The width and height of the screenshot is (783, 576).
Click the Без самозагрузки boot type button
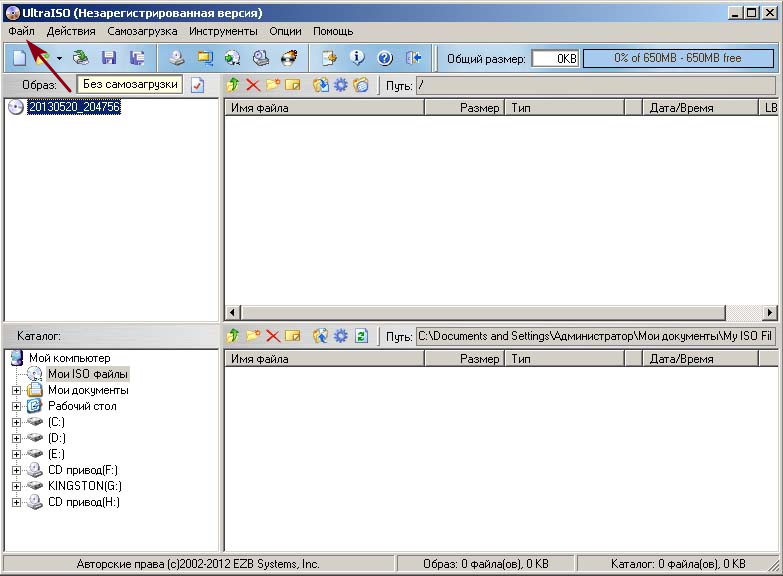pyautogui.click(x=130, y=84)
